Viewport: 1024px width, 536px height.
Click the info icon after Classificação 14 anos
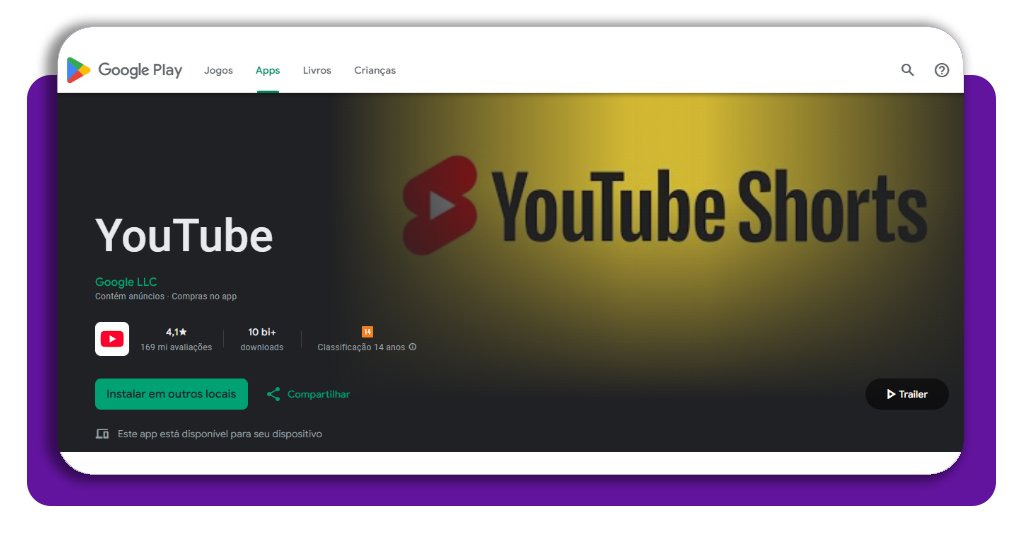click(413, 347)
